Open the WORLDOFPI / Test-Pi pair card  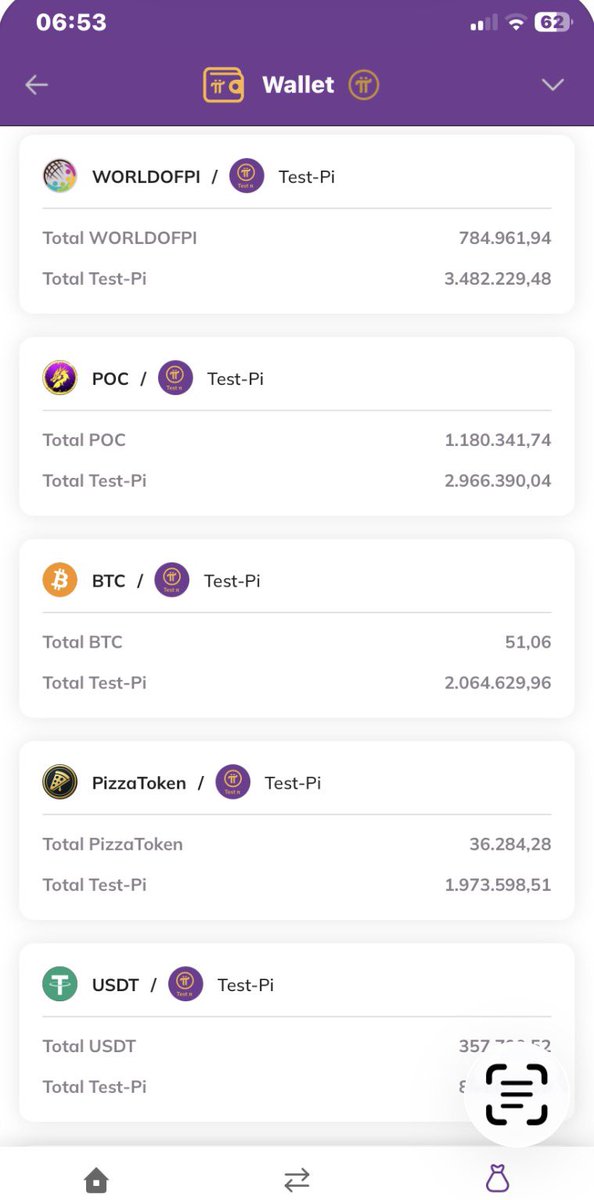tap(297, 224)
